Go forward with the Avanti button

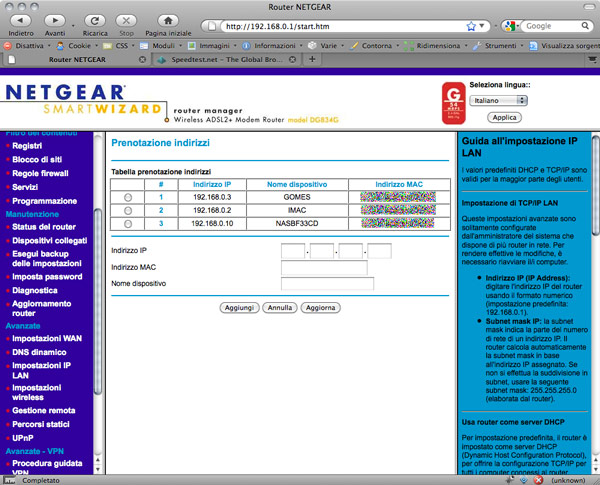click(x=55, y=21)
